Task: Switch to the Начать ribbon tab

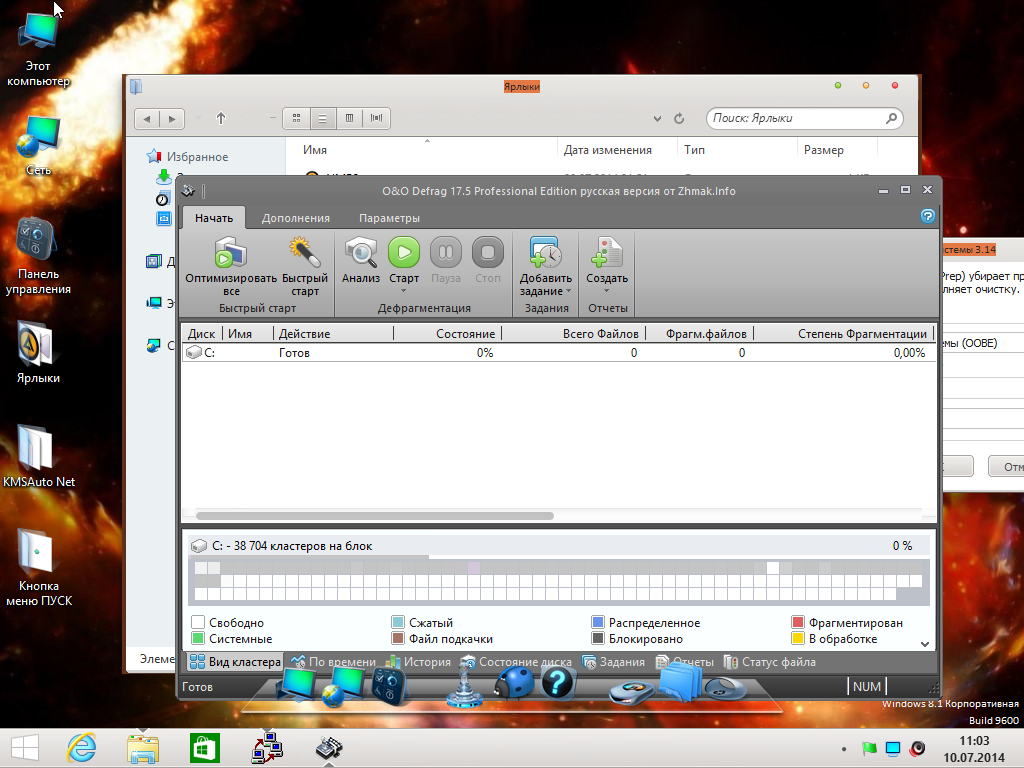Action: click(214, 218)
